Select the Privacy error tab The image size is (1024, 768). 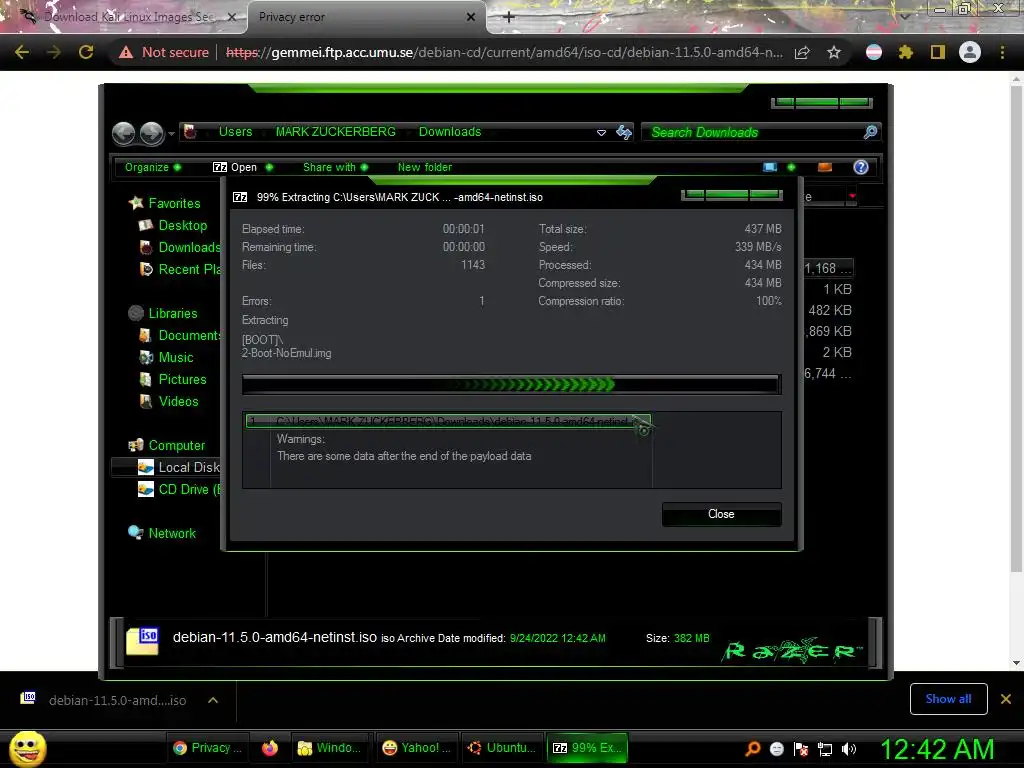point(367,17)
